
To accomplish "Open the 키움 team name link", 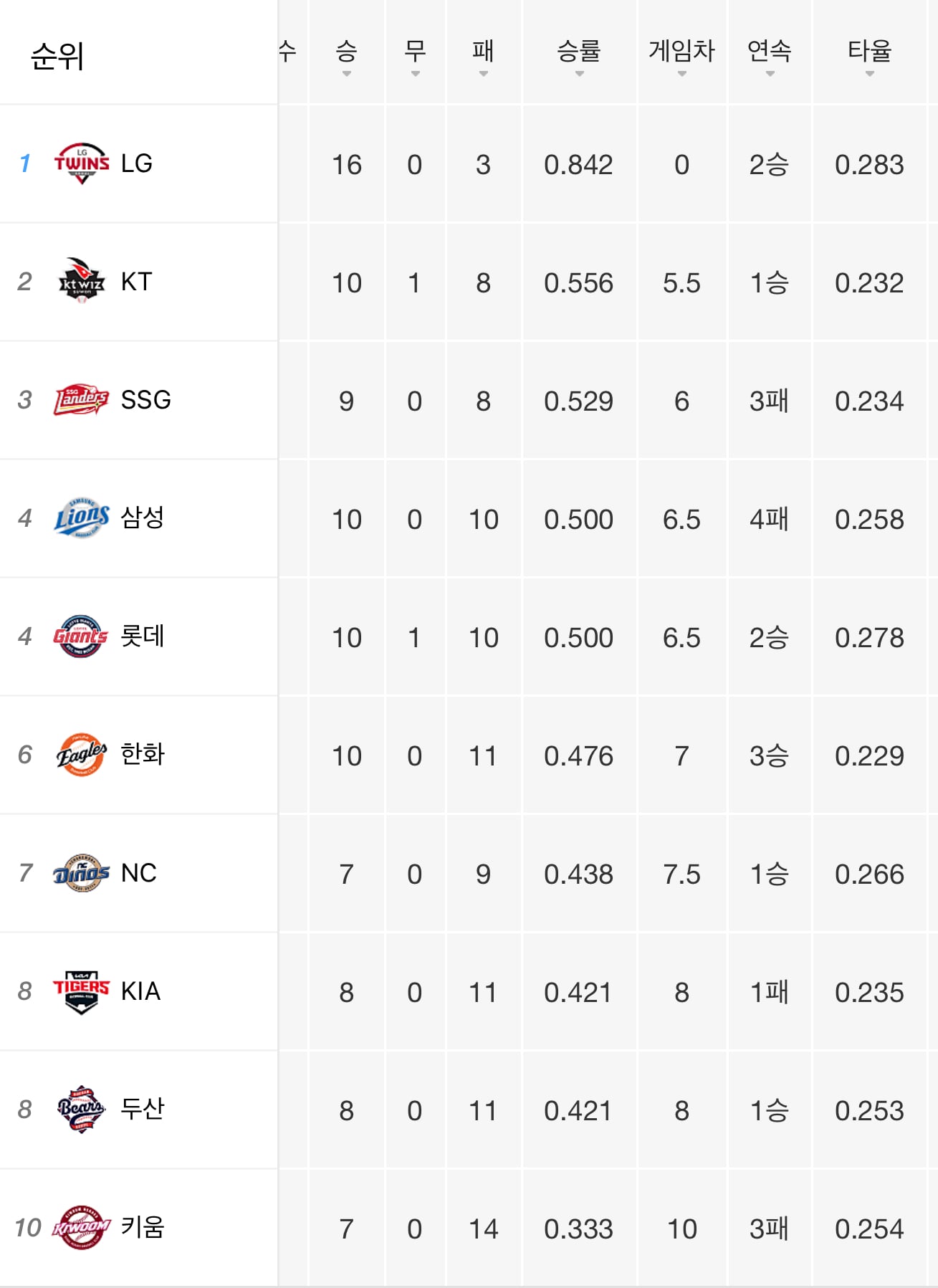I will click(x=143, y=1227).
